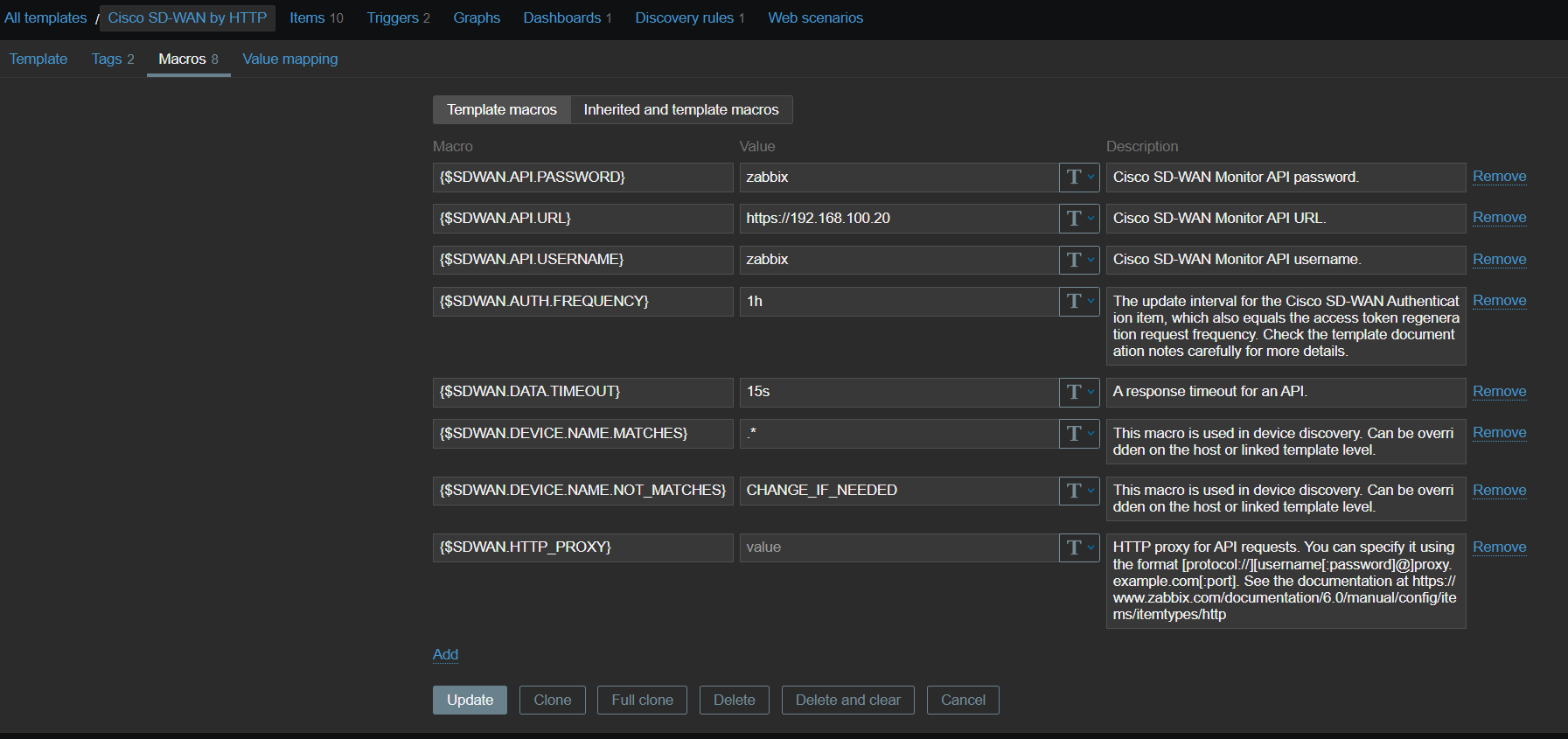
Task: Click Delete and clear button
Action: (x=848, y=701)
